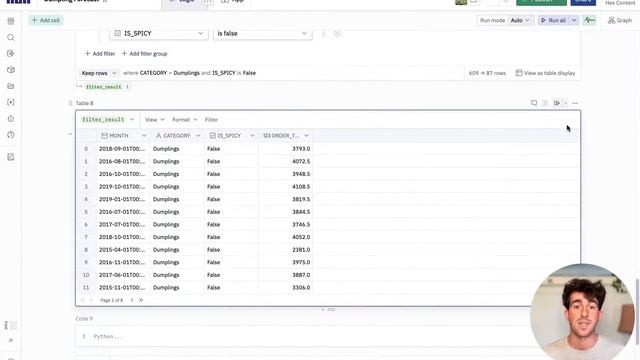Click the 609 → 87 rows count

(x=487, y=73)
